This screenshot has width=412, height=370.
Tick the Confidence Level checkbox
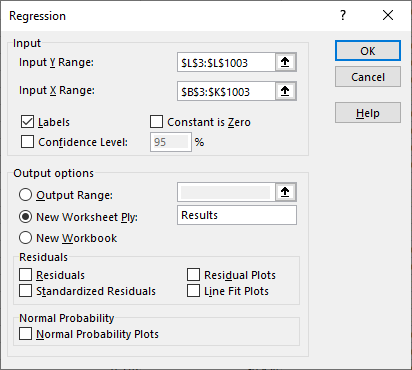click(27, 142)
